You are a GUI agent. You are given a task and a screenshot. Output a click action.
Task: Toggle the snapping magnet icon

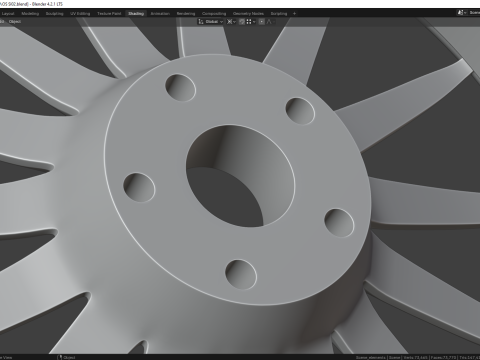pyautogui.click(x=242, y=22)
